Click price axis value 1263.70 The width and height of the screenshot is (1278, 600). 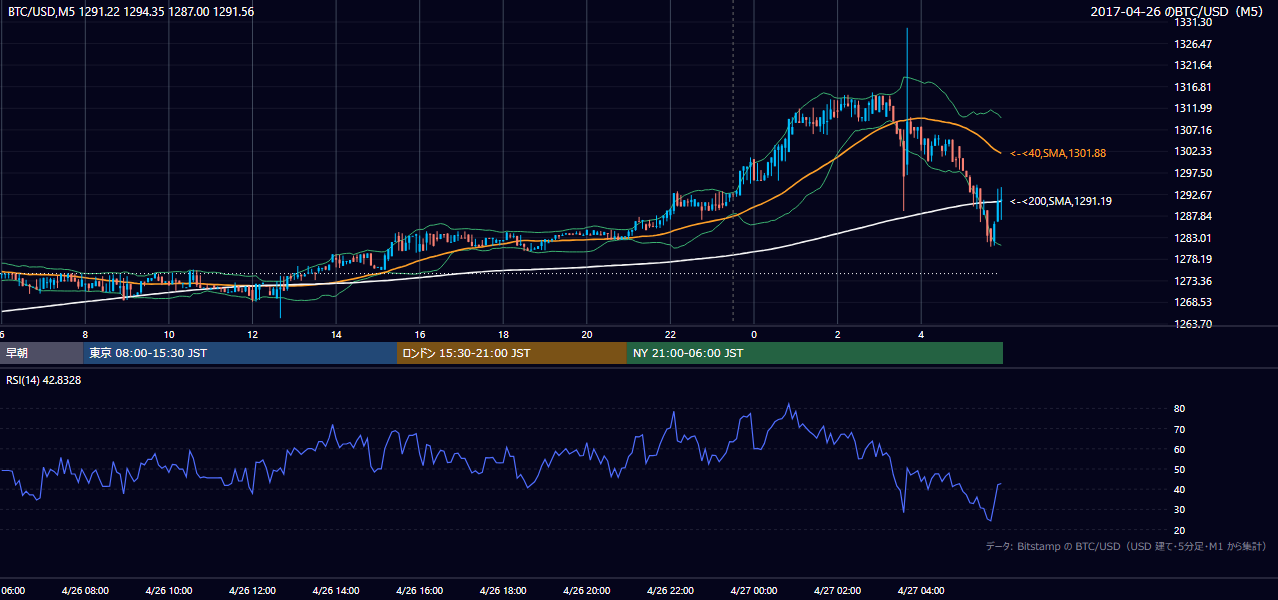1192,324
